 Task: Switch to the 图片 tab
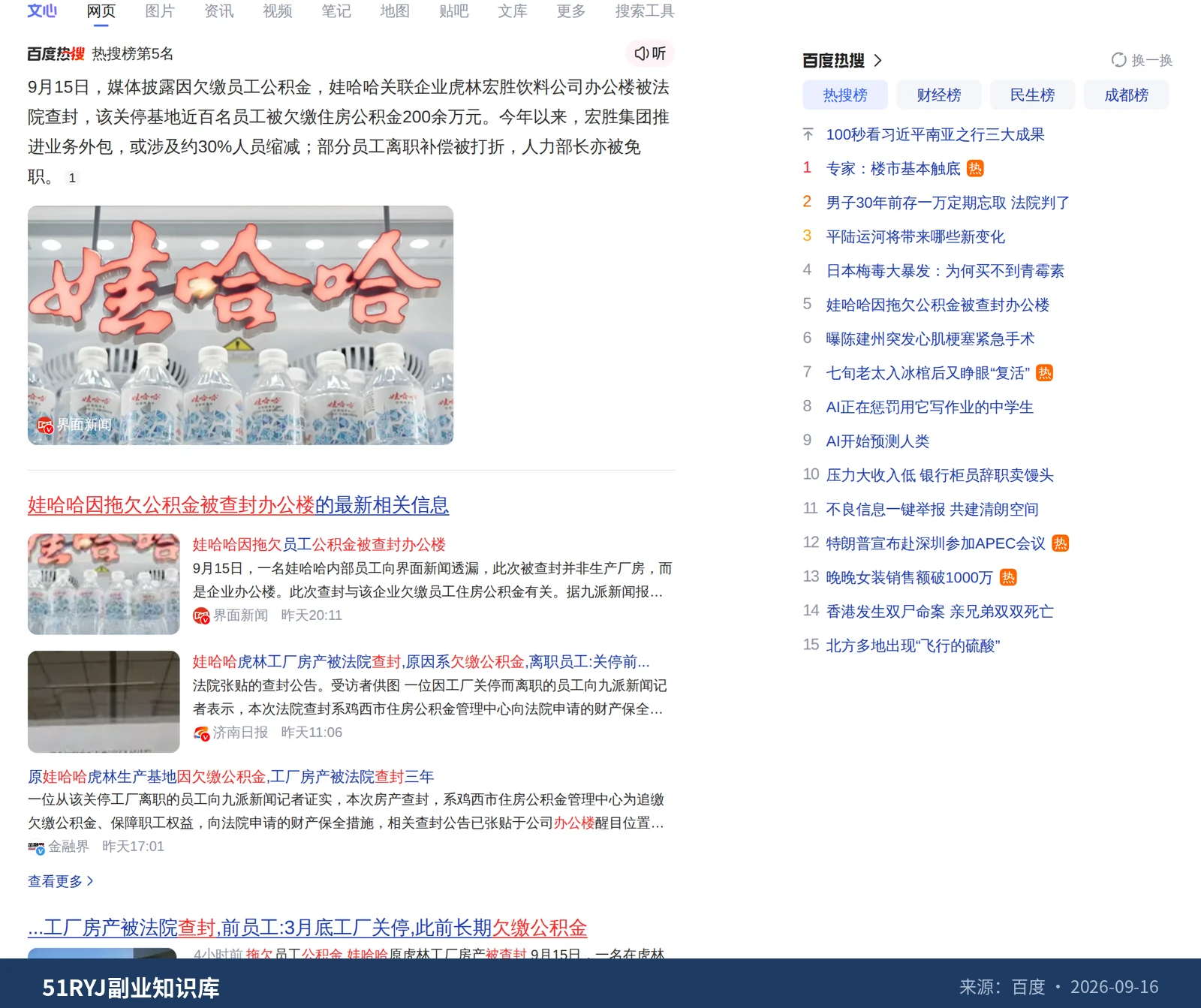[x=160, y=11]
